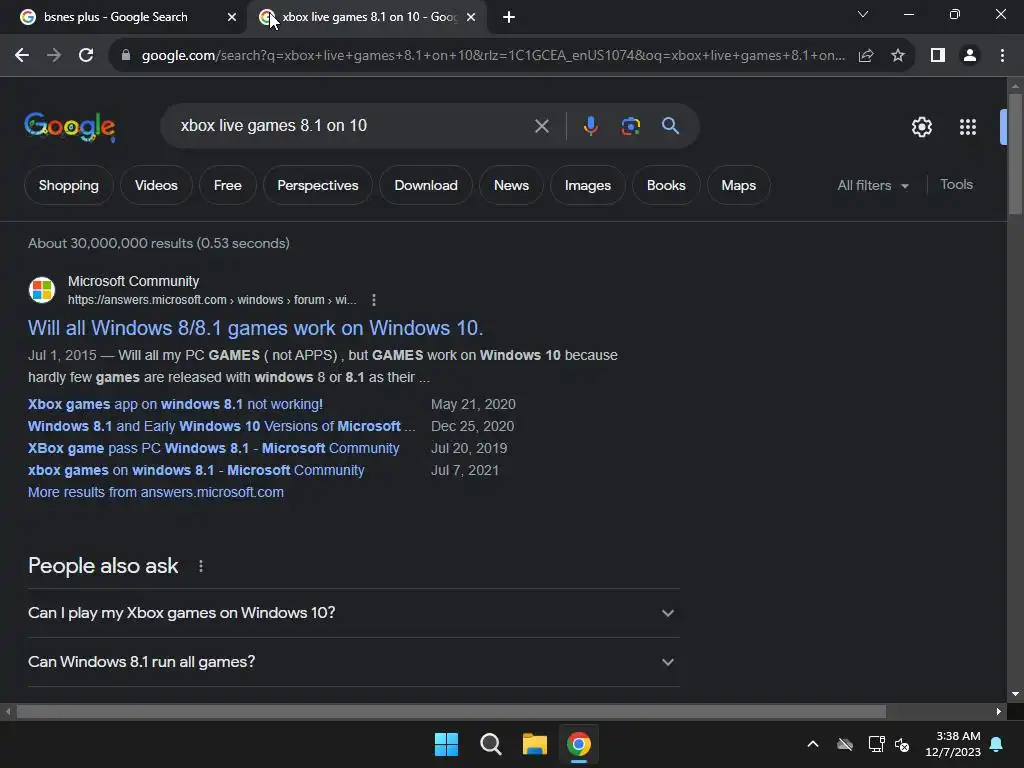
Task: Select the Download filter chip
Action: (x=426, y=185)
